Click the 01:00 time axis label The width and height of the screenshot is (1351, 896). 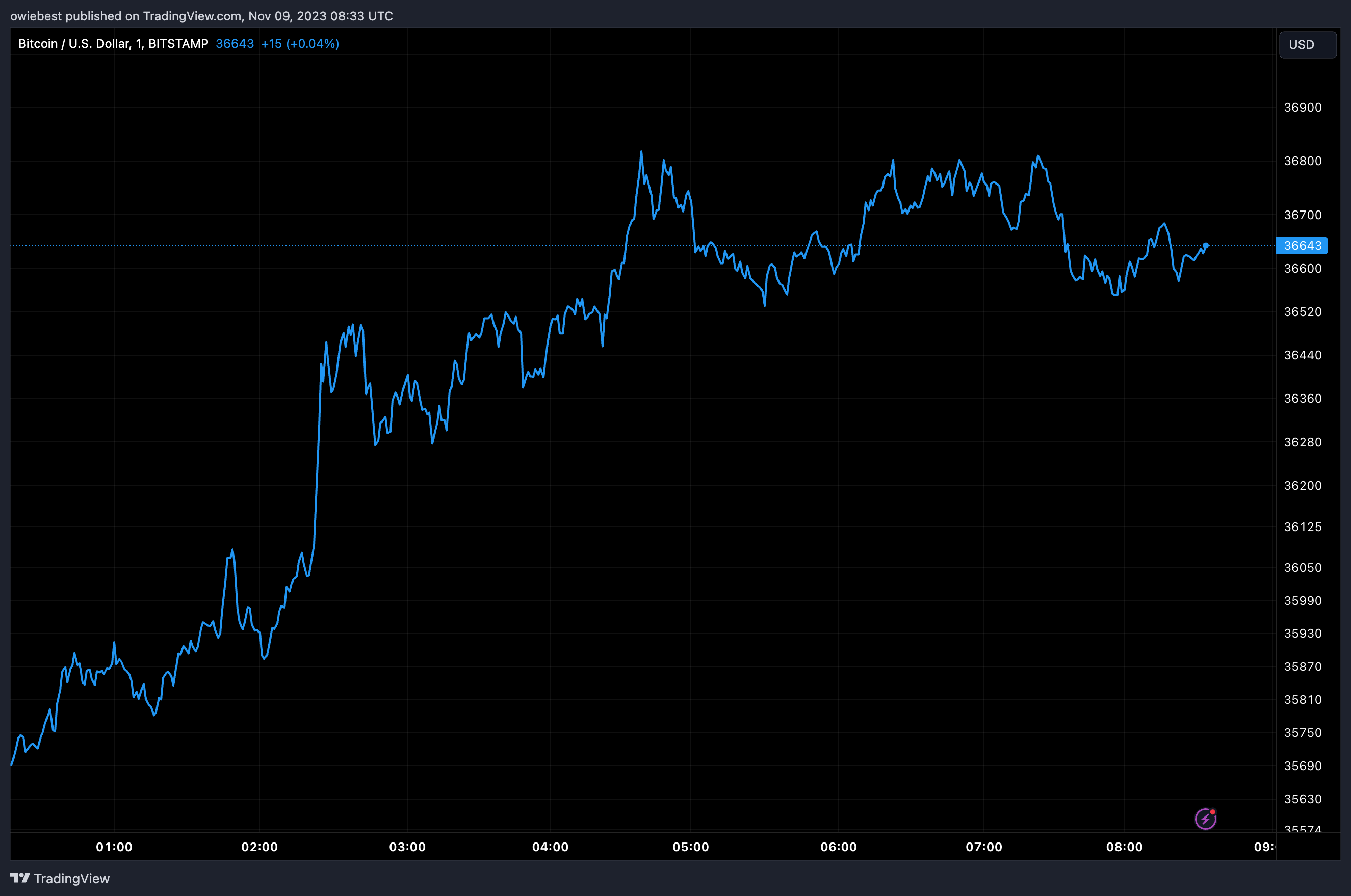pos(114,847)
